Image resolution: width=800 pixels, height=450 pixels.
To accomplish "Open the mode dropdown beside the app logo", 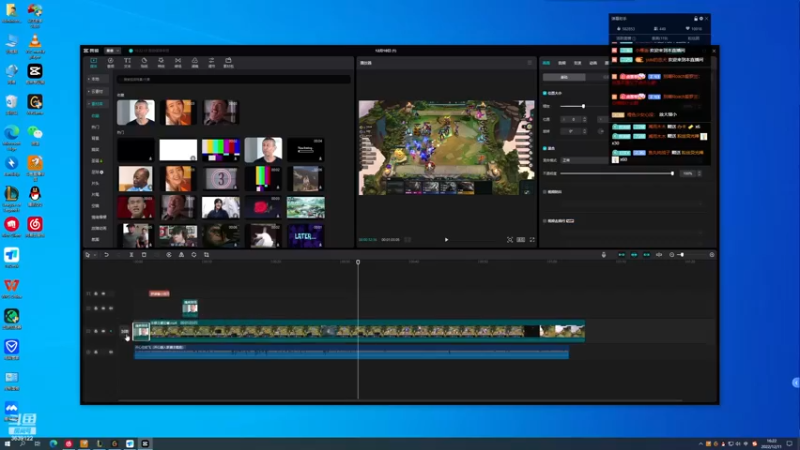I will 112,51.
